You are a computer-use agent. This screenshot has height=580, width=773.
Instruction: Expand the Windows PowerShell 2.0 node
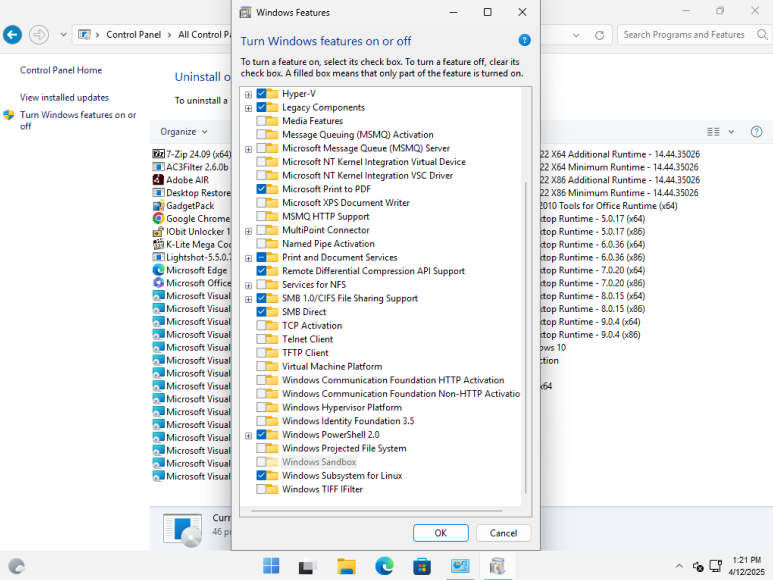point(248,435)
